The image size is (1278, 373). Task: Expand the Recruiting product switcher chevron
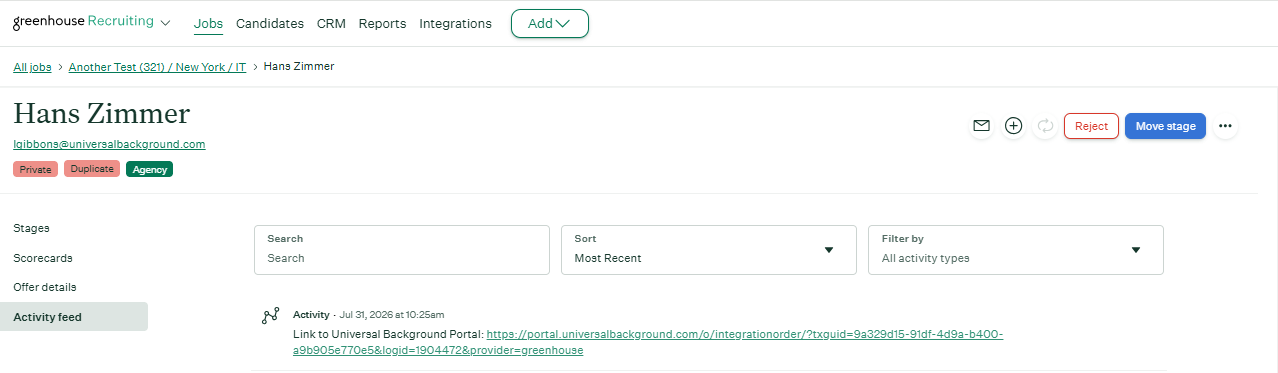165,23
